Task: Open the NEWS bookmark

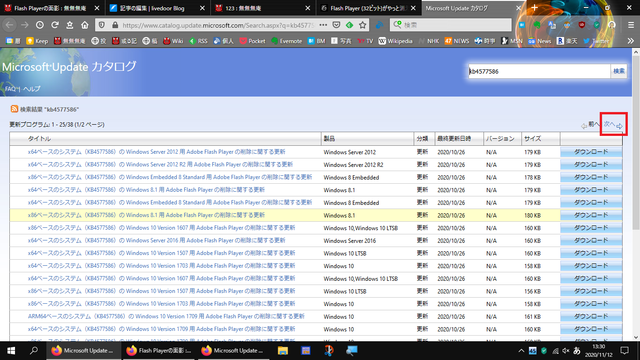Action: (457, 41)
